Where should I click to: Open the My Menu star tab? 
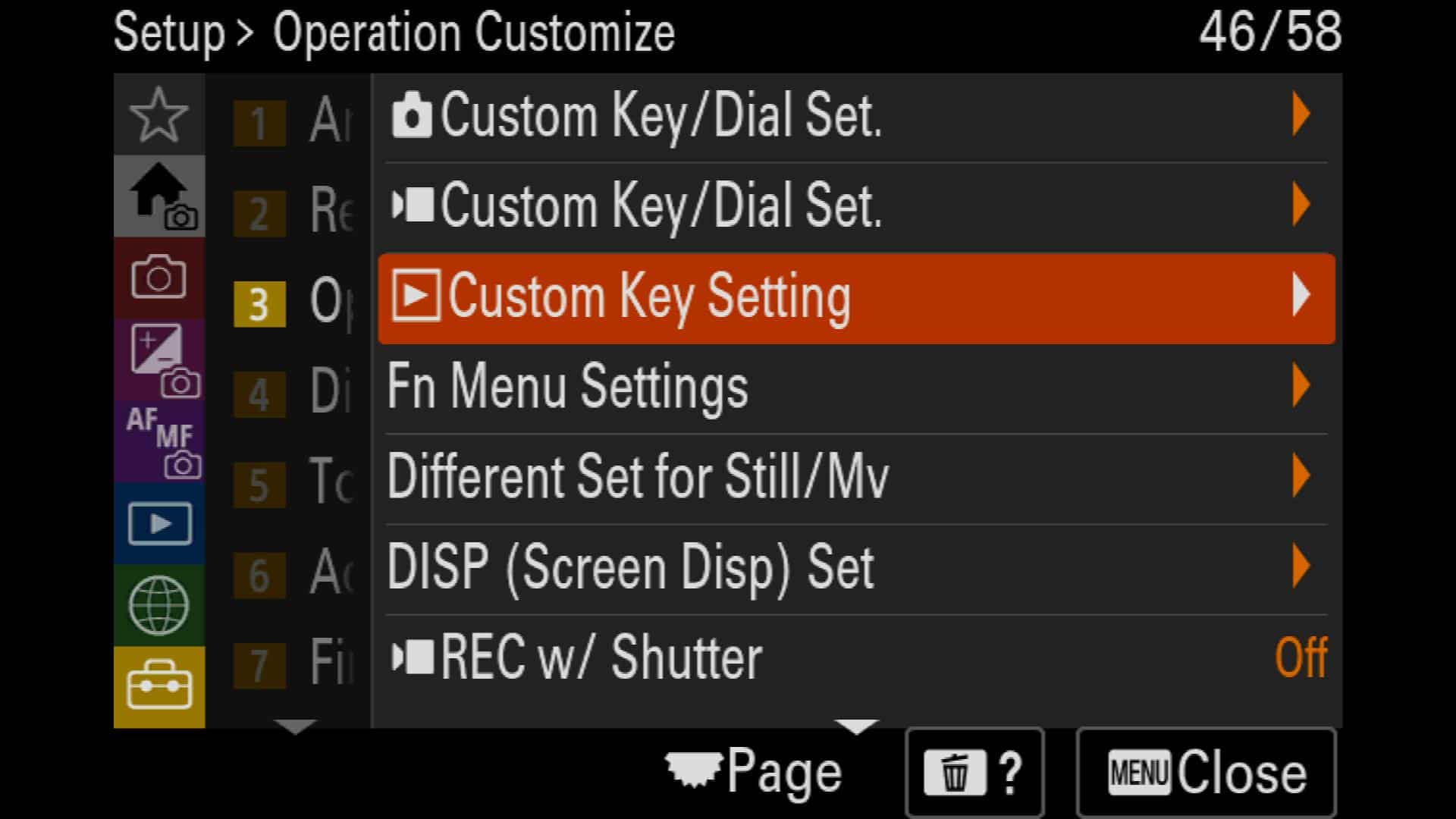pyautogui.click(x=158, y=115)
